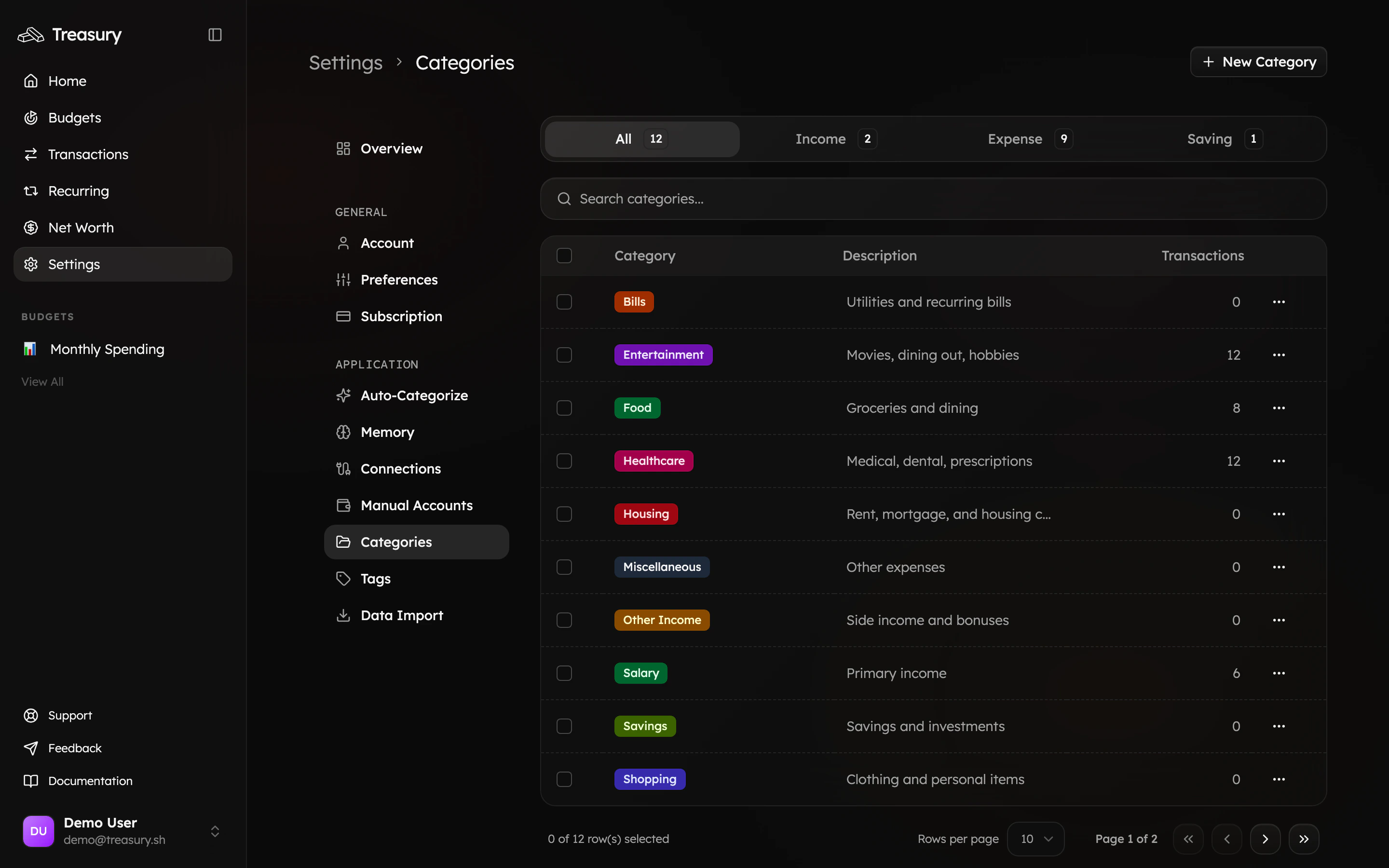Open Preferences in the settings menu
The height and width of the screenshot is (868, 1389).
[x=417, y=280]
